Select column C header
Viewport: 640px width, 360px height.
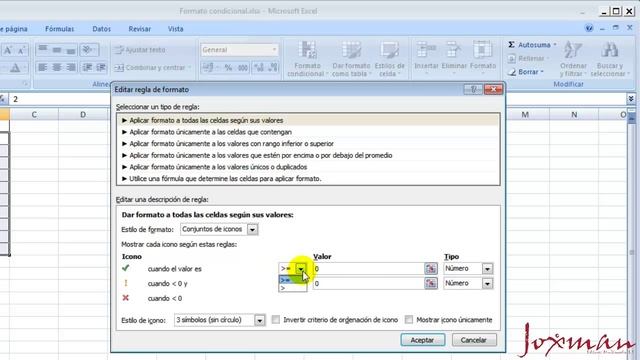pos(34,115)
